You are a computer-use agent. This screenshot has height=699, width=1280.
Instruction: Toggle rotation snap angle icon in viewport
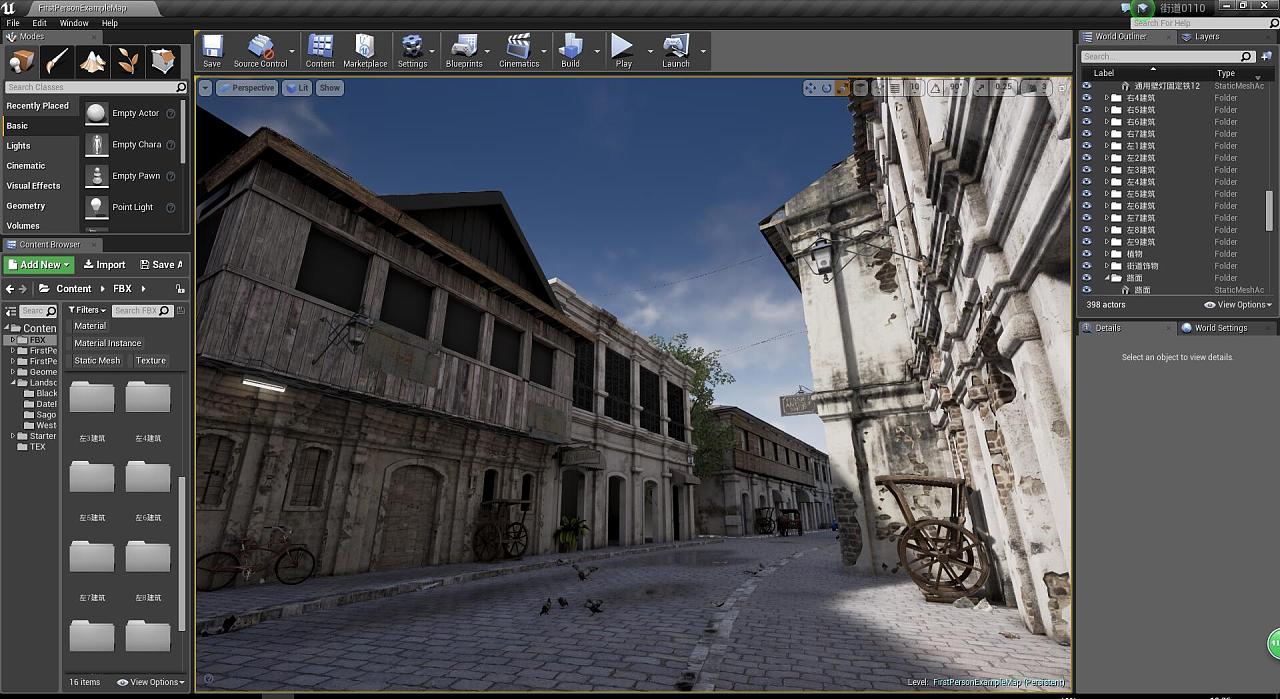pos(936,88)
